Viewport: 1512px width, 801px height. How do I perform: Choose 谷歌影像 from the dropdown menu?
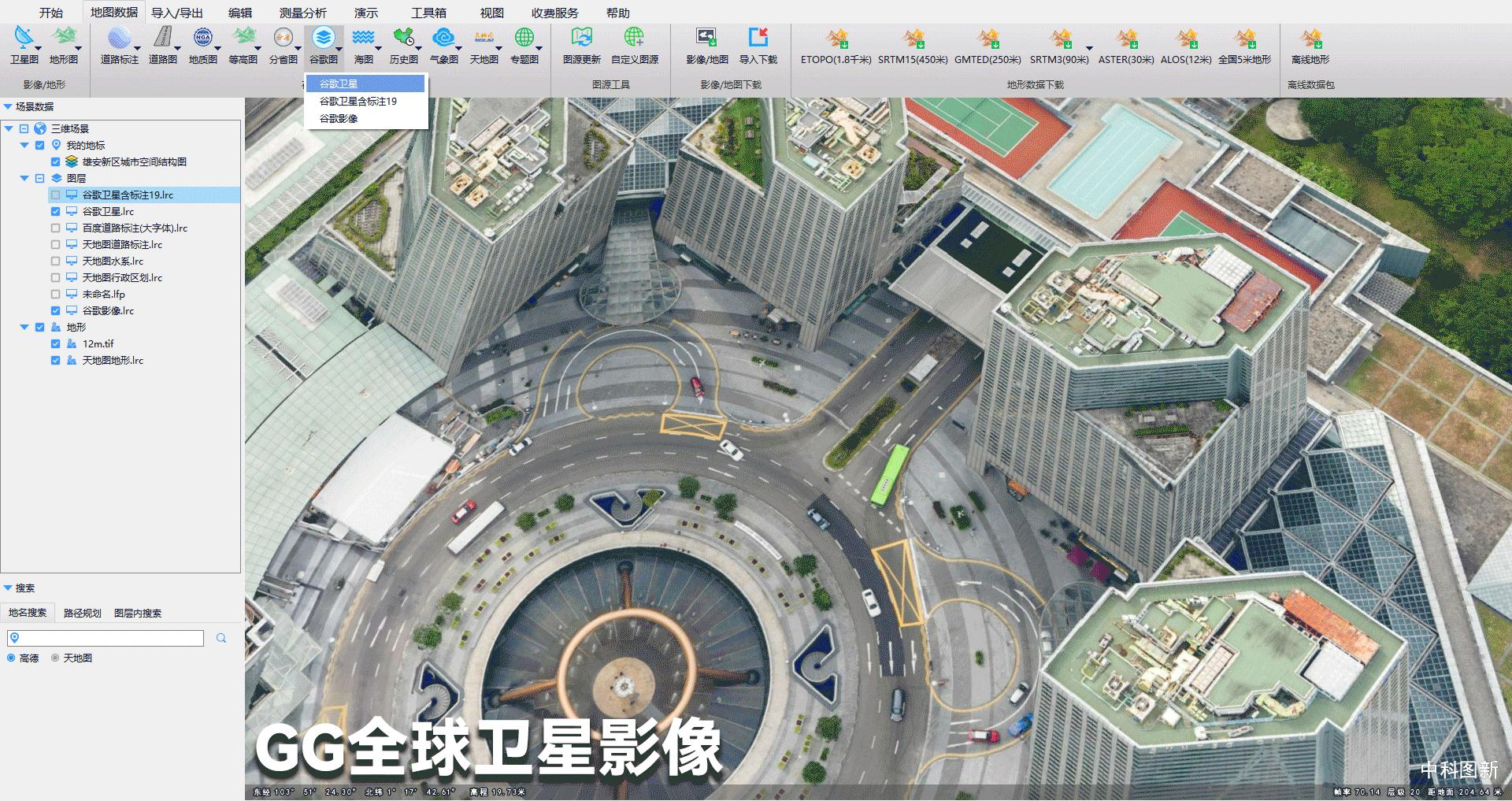pos(365,118)
